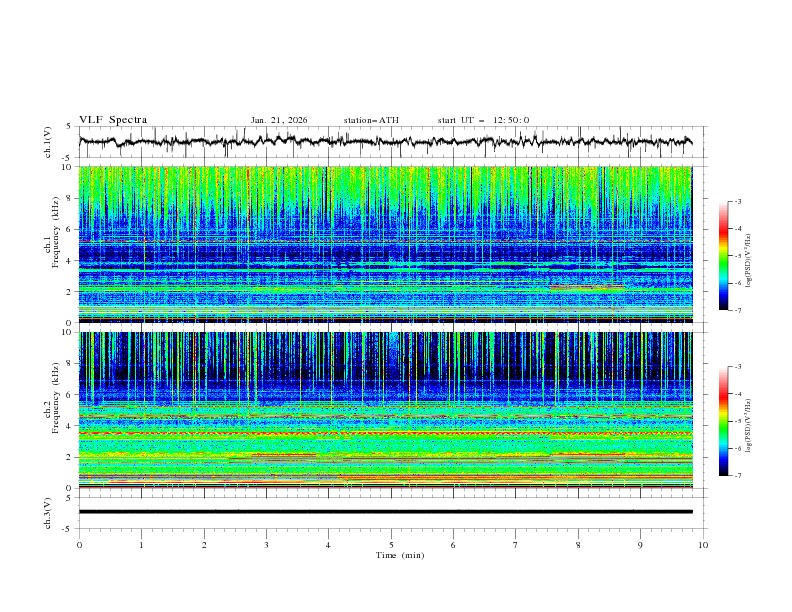The height and width of the screenshot is (612, 792).
Task: Click the ch.2 colorbar 'log(PSD)(V²/Hz)' label
Action: (748, 425)
